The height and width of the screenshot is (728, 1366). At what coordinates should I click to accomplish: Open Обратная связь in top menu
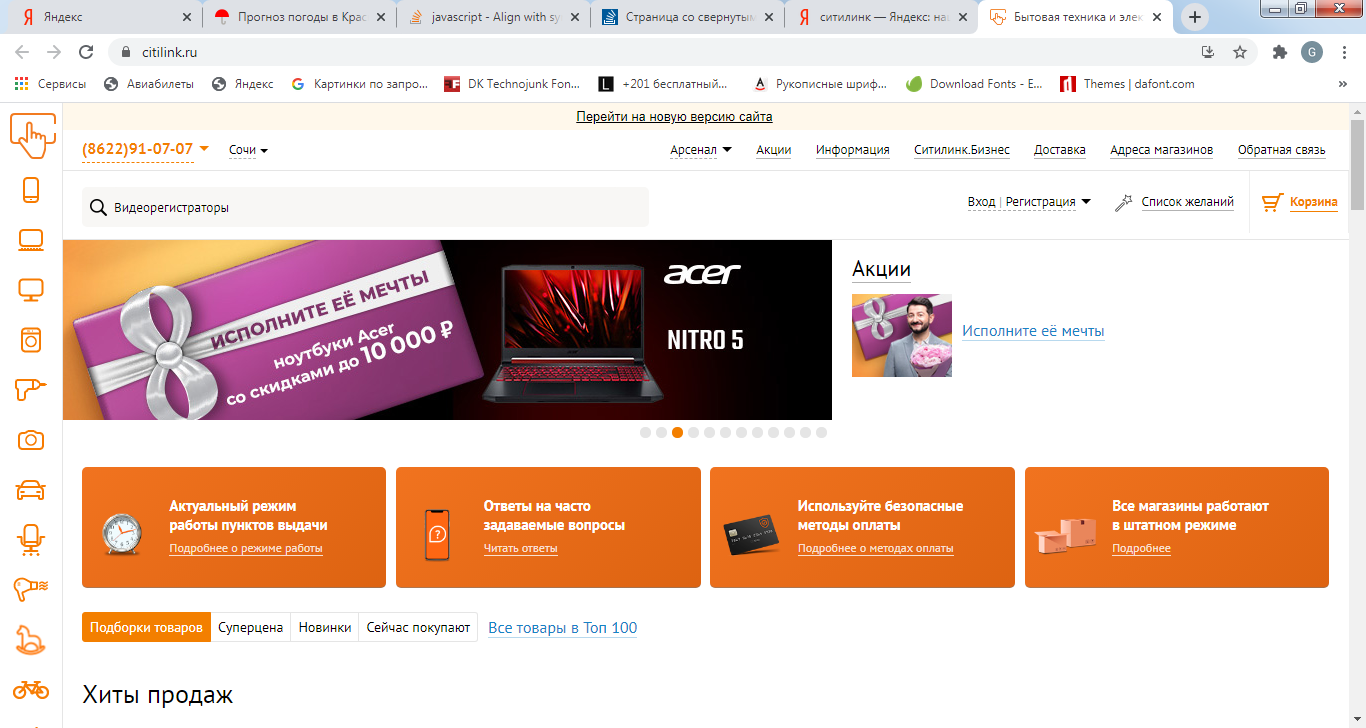click(1282, 150)
